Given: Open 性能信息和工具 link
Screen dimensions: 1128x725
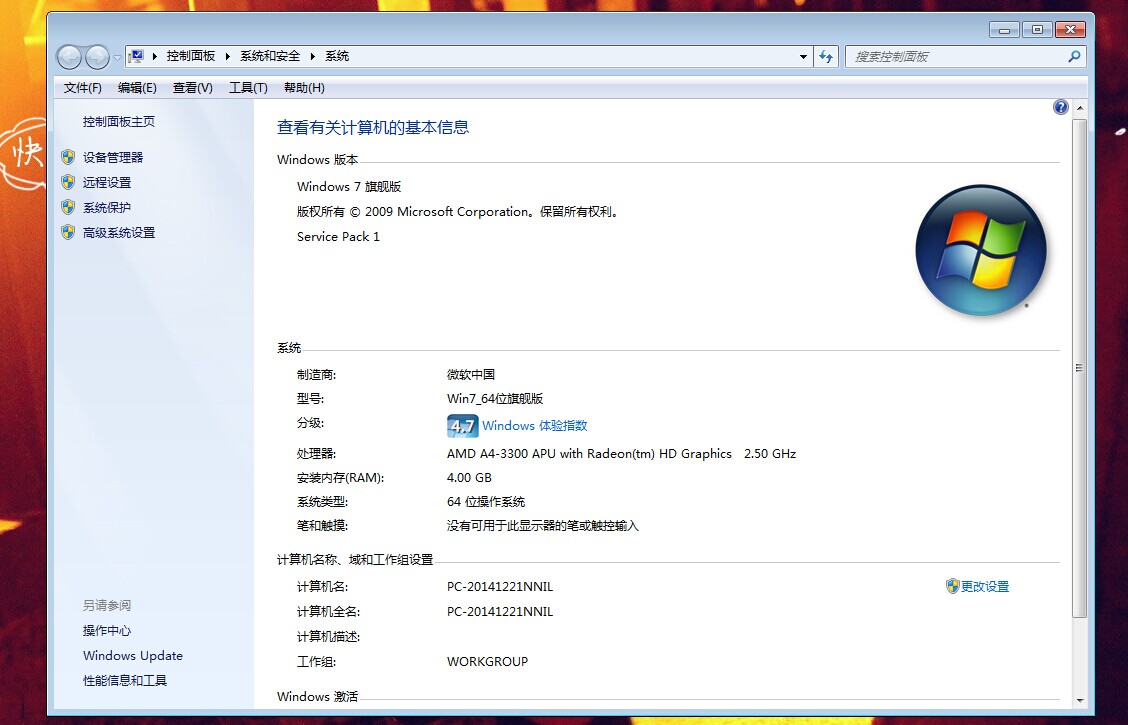Looking at the screenshot, I should (x=124, y=680).
